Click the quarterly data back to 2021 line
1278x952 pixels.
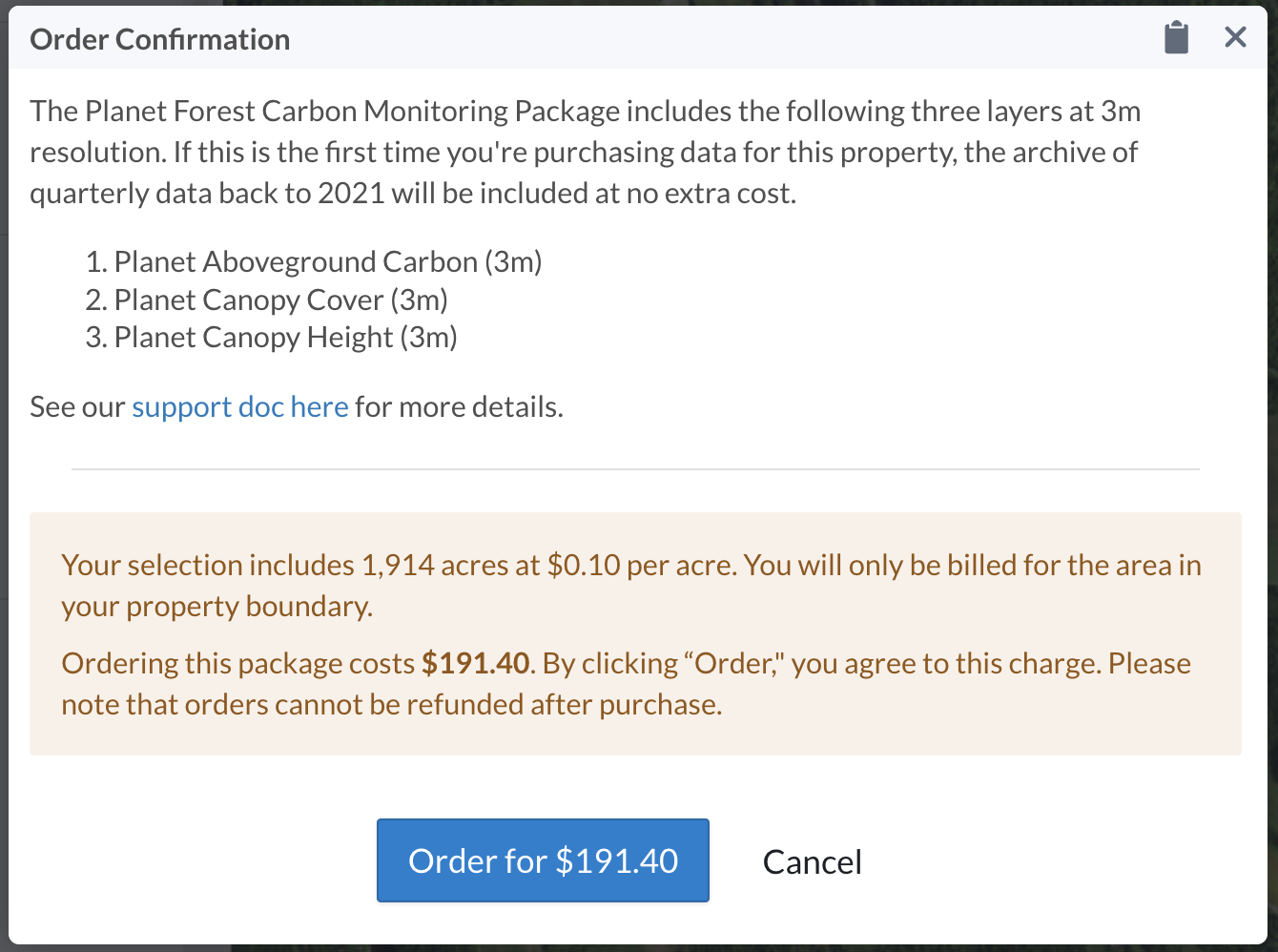[x=413, y=194]
